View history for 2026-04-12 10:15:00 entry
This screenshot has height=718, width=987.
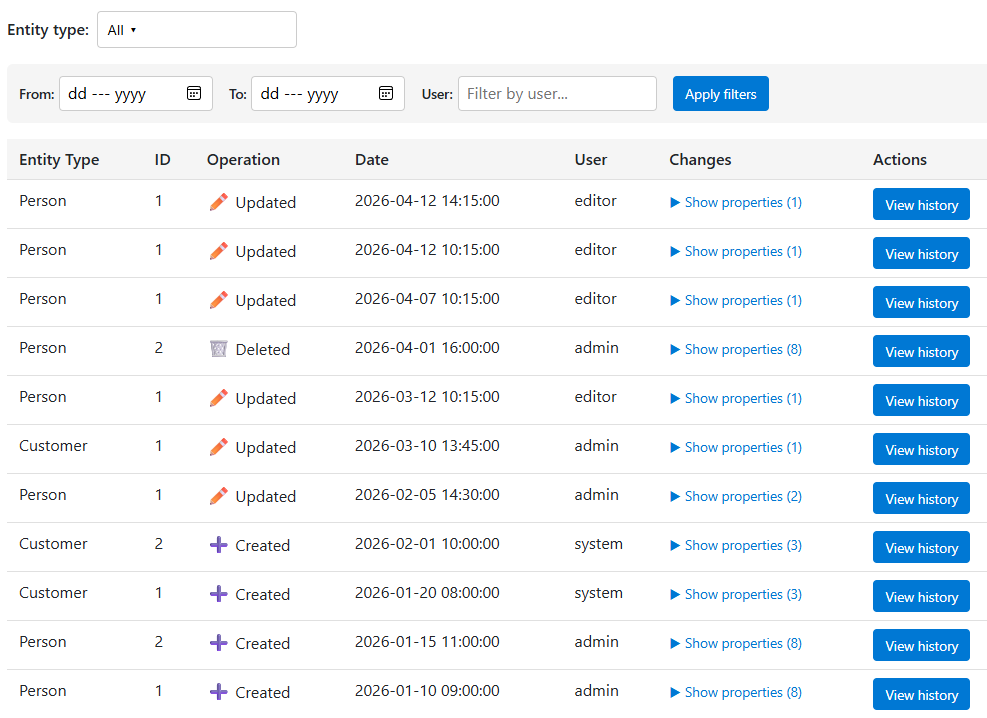pos(921,254)
